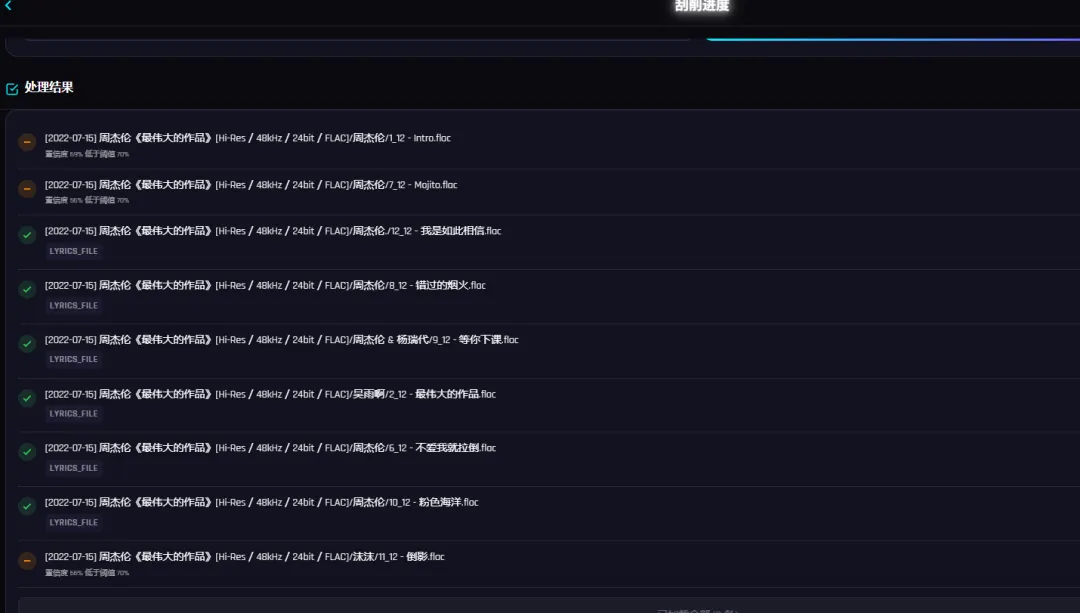1080x613 pixels.
Task: Click LYRICS_FILE tag under 等你下课.flac
Action: coord(74,360)
